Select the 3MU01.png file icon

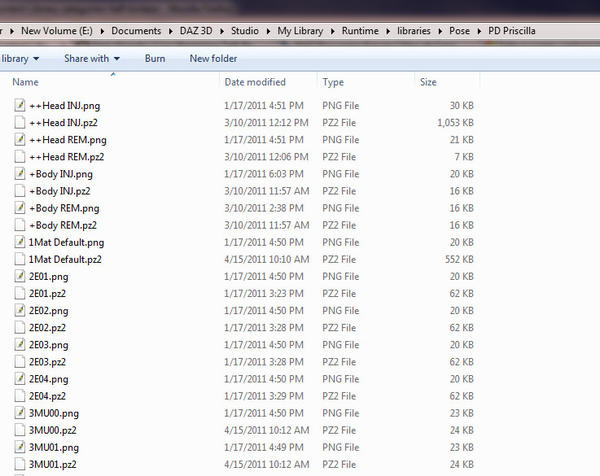coord(20,447)
